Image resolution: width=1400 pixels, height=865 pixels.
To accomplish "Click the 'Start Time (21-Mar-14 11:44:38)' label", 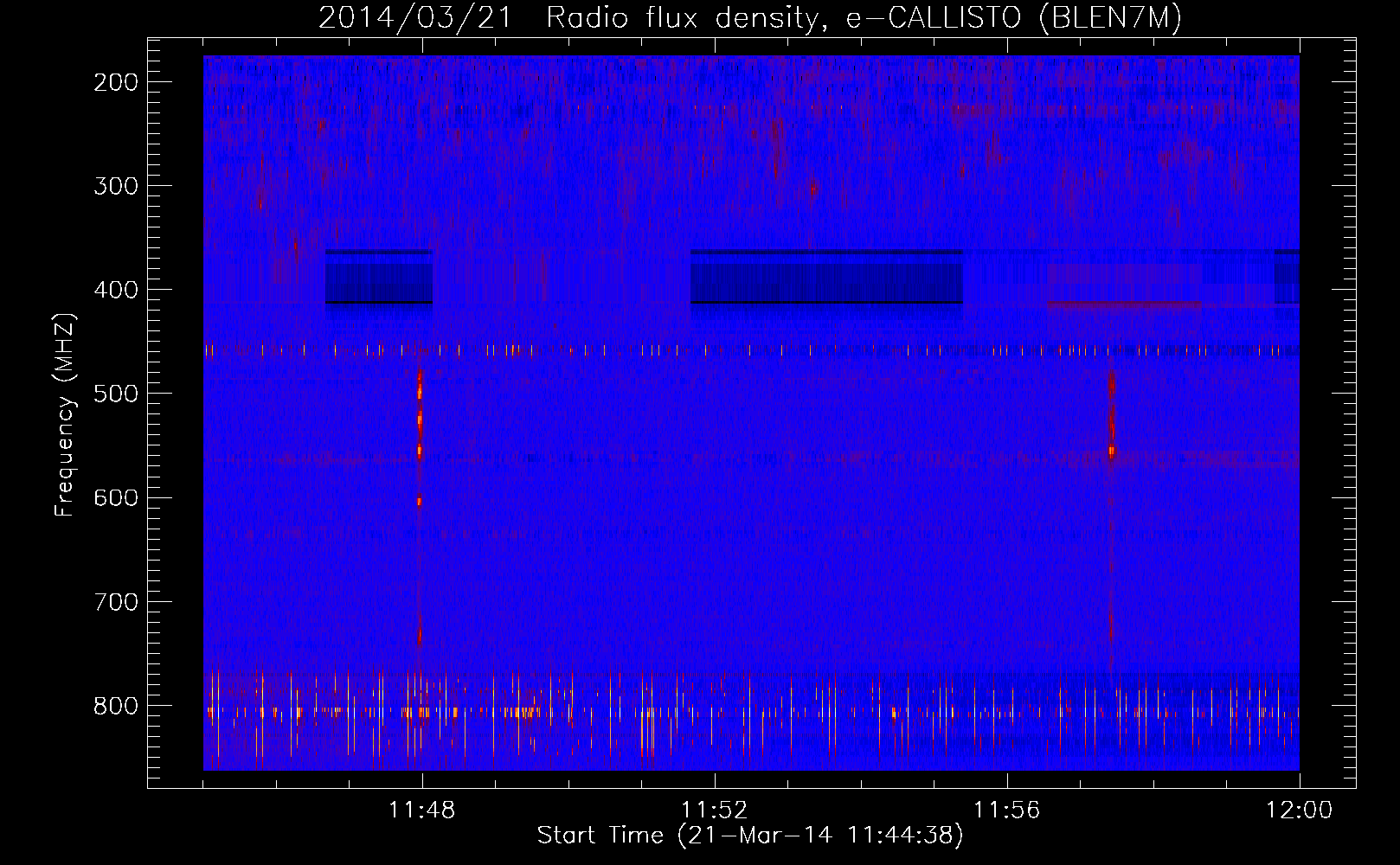I will (750, 836).
